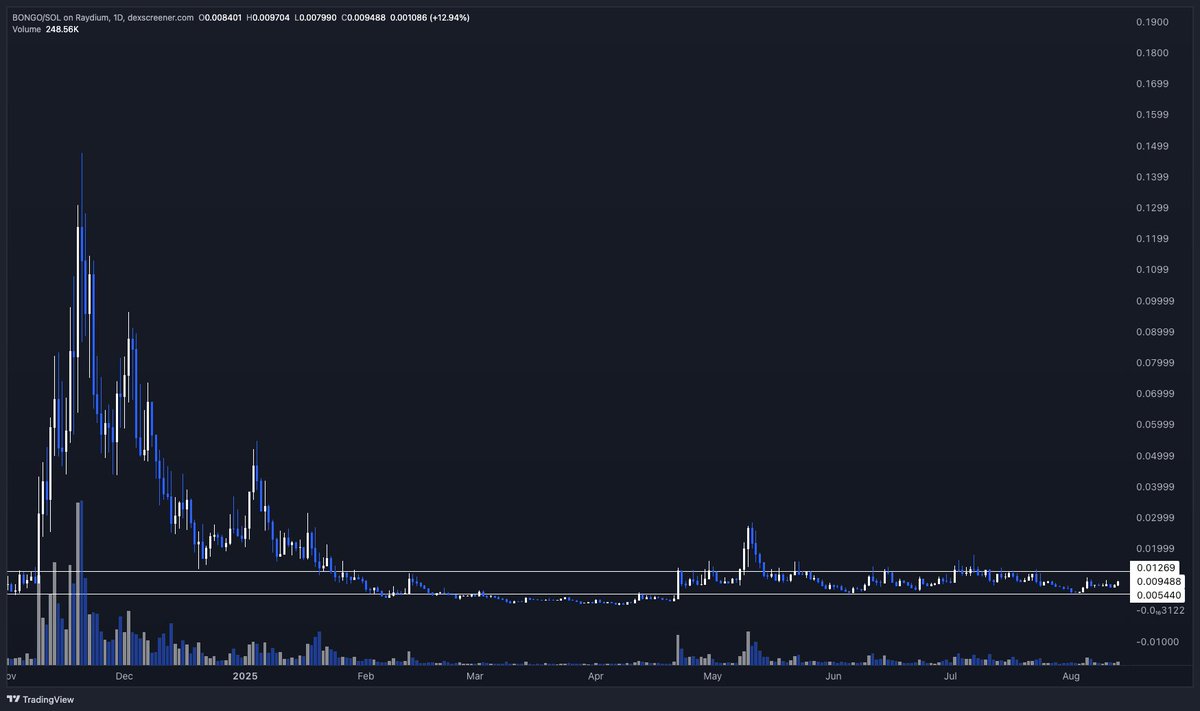
Task: Select the 248.56K volume value
Action: click(60, 30)
